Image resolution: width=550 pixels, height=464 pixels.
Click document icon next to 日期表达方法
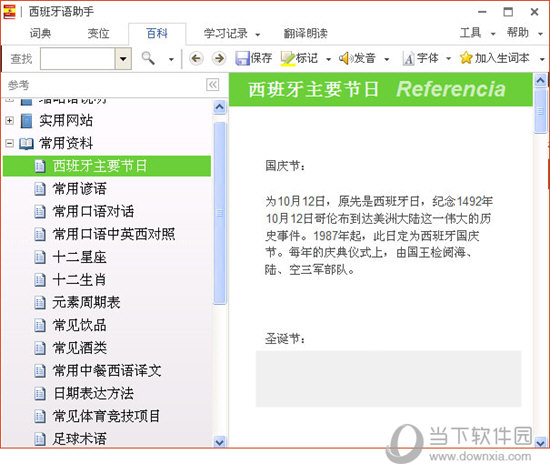click(x=40, y=394)
